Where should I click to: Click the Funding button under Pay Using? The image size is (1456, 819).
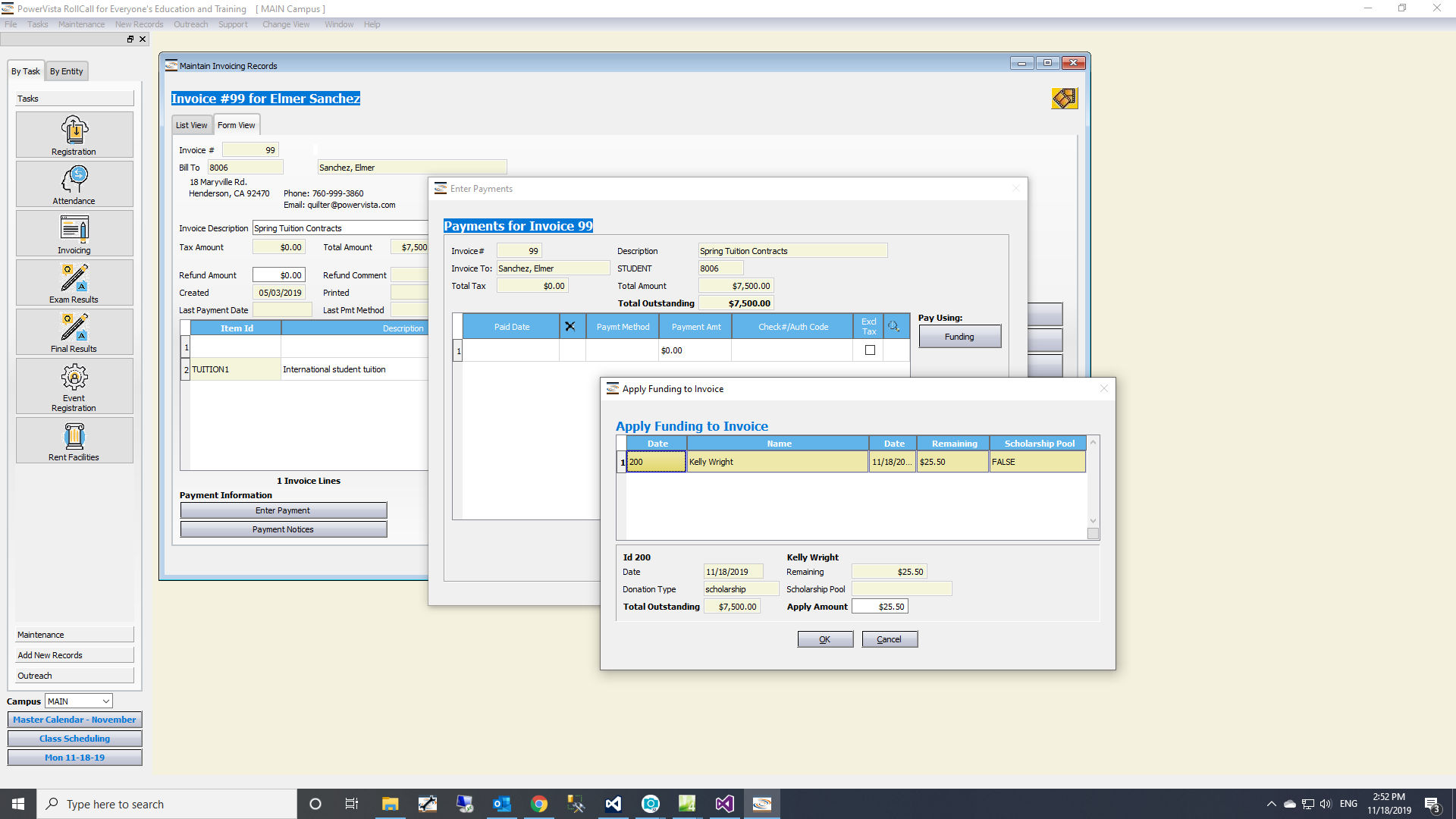pyautogui.click(x=959, y=337)
